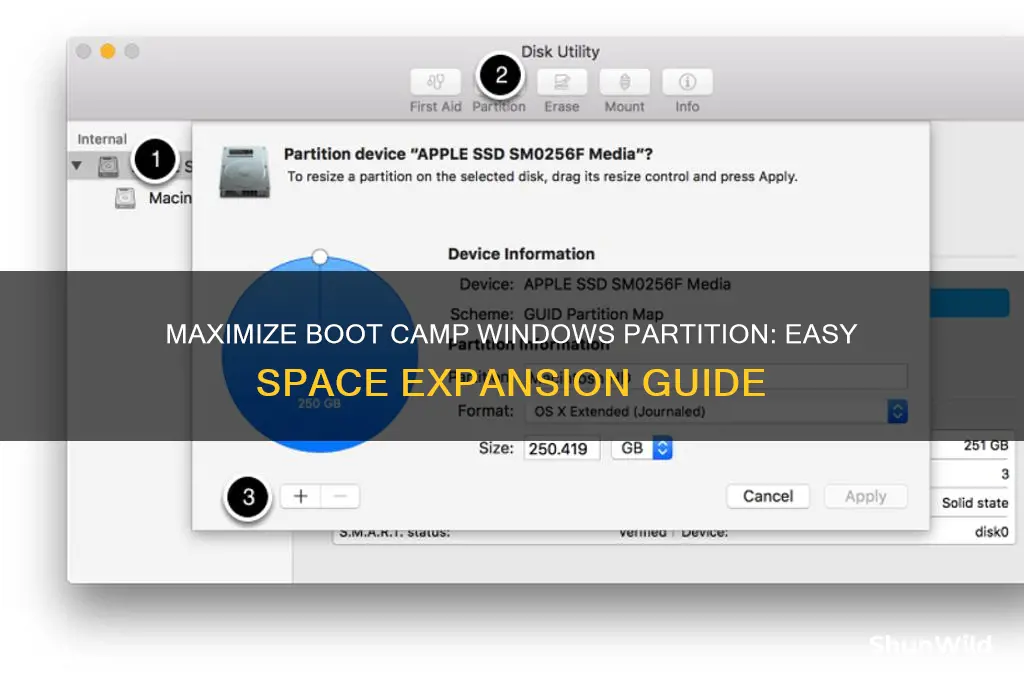The image size is (1024, 680).
Task: Add a partition with the plus button
Action: [300, 496]
